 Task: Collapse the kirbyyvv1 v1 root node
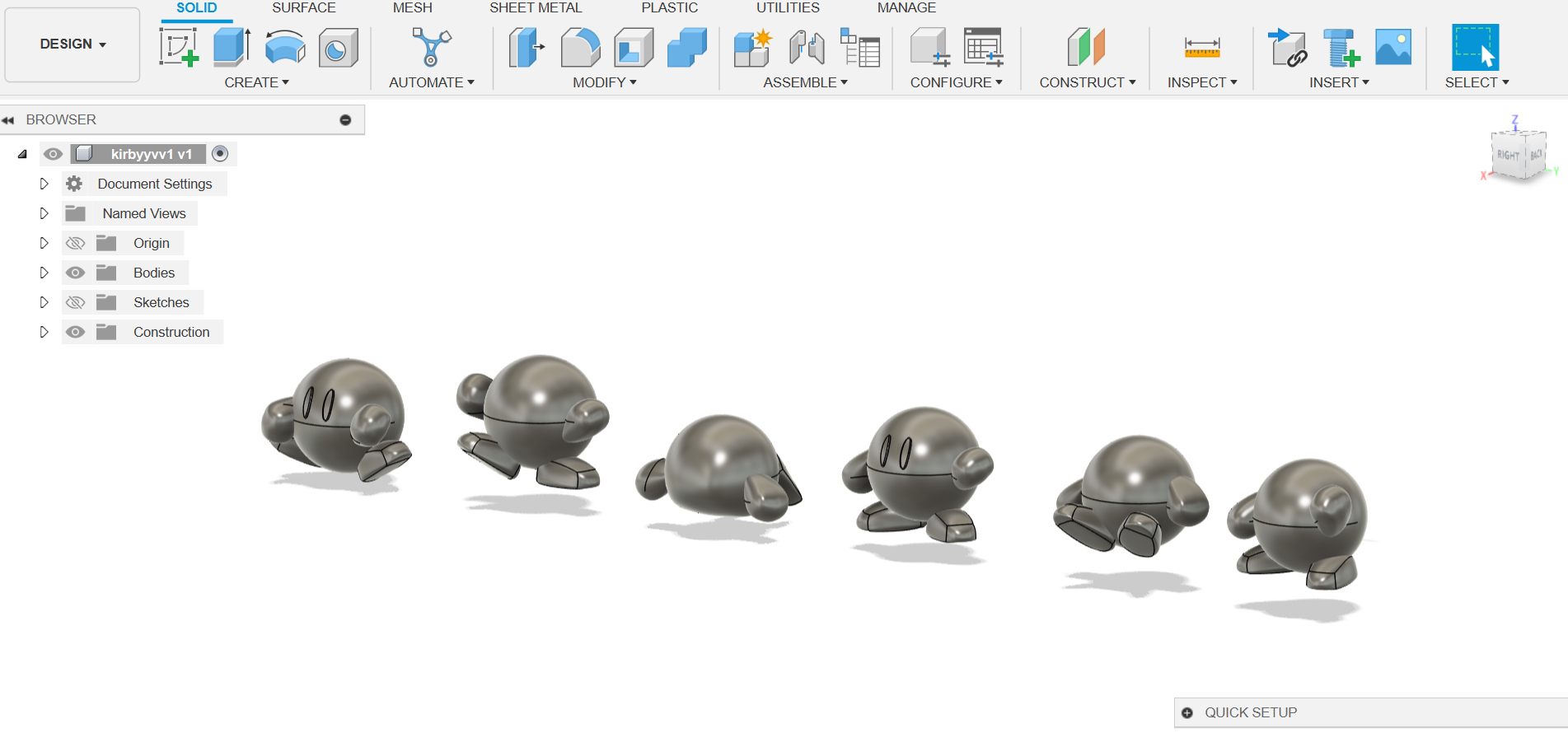pos(22,154)
